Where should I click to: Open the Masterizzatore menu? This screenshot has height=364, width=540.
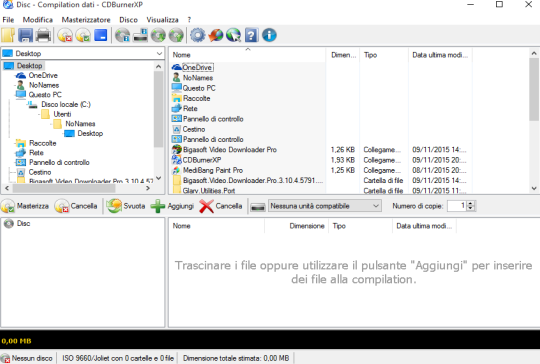(86, 20)
